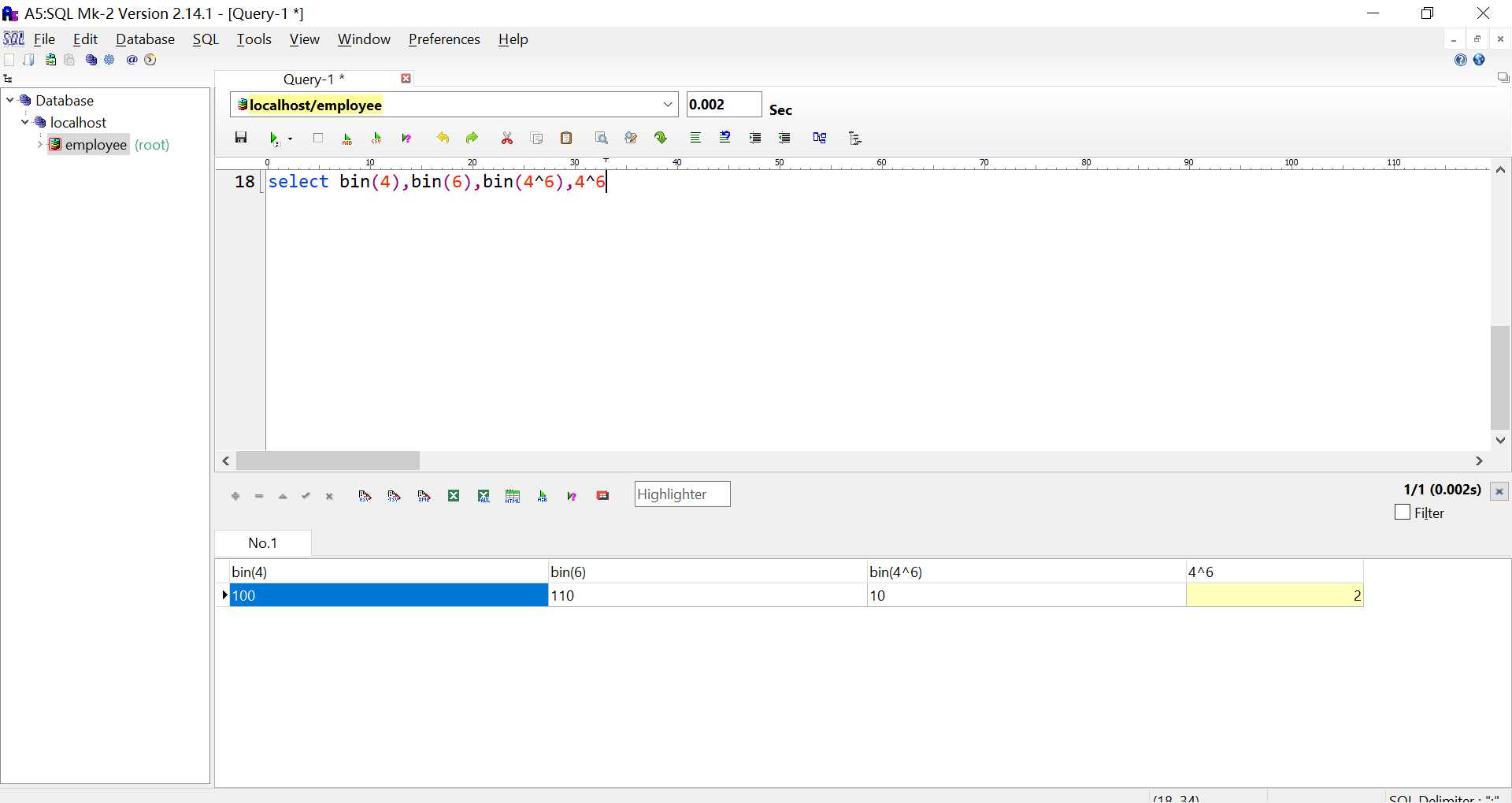The height and width of the screenshot is (803, 1512).
Task: Export all results to Excel icon
Action: [484, 496]
